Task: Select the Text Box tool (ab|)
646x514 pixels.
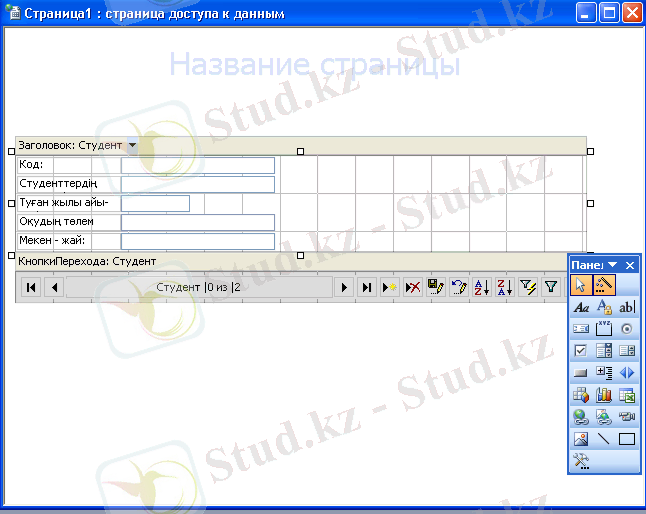Action: coord(627,307)
